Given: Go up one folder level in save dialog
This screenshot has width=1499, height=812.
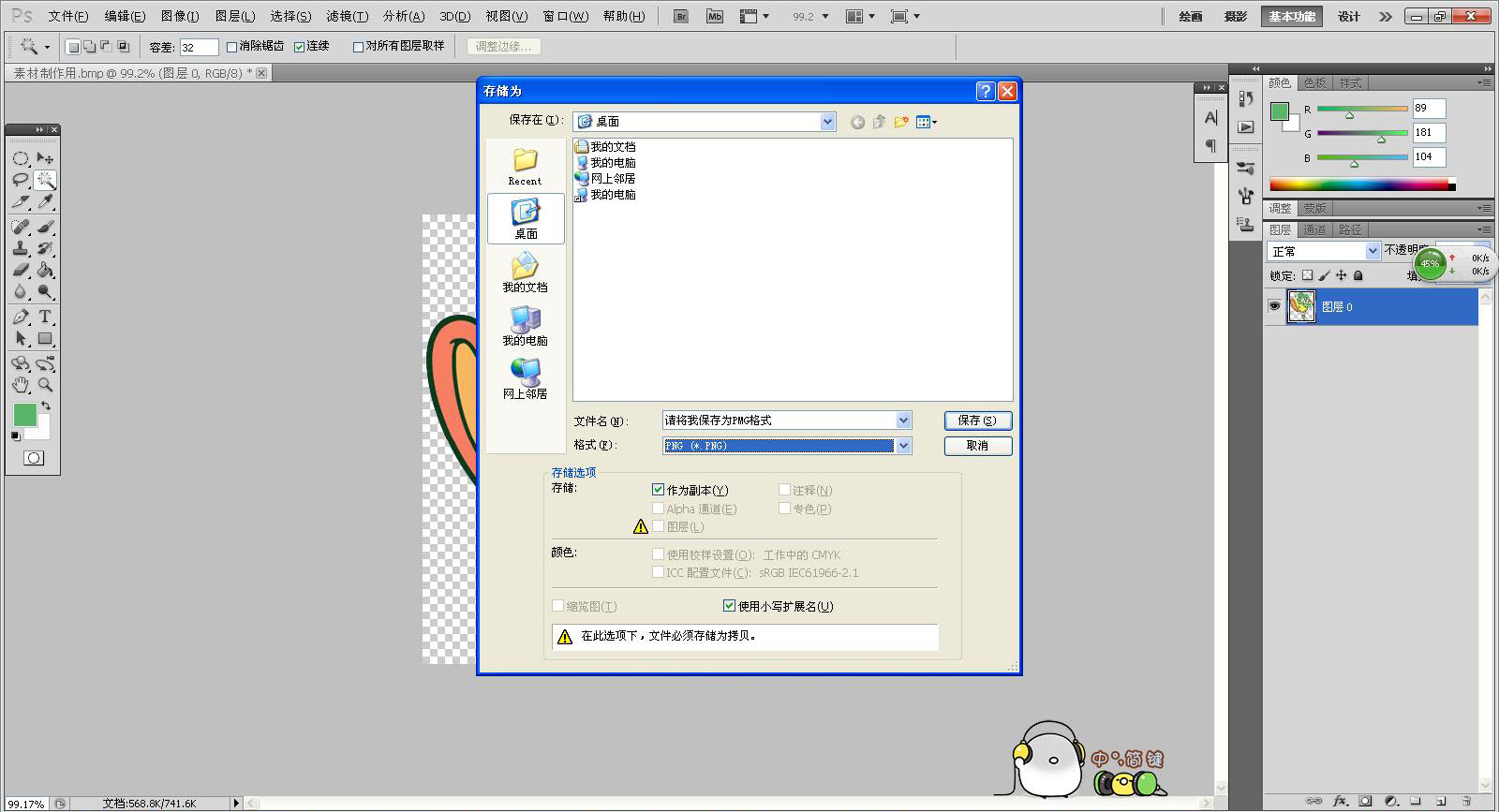Looking at the screenshot, I should click(879, 122).
